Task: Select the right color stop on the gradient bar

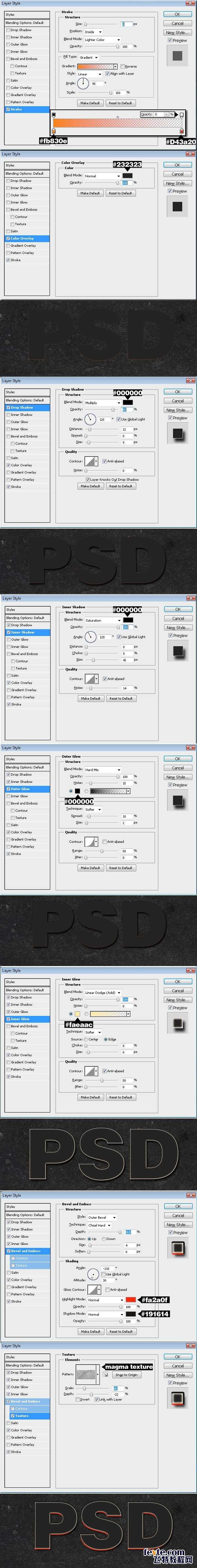Action: click(x=182, y=131)
